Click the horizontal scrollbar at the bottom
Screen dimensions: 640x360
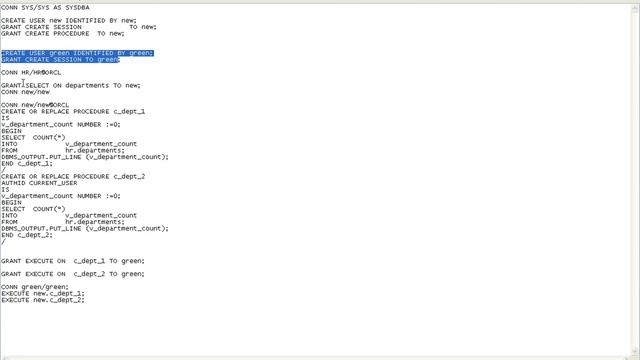point(316,358)
